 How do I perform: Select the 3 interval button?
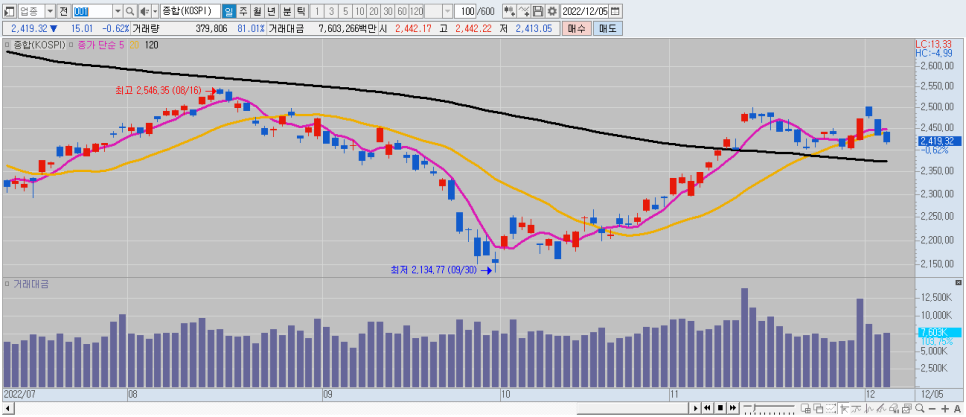[331, 11]
